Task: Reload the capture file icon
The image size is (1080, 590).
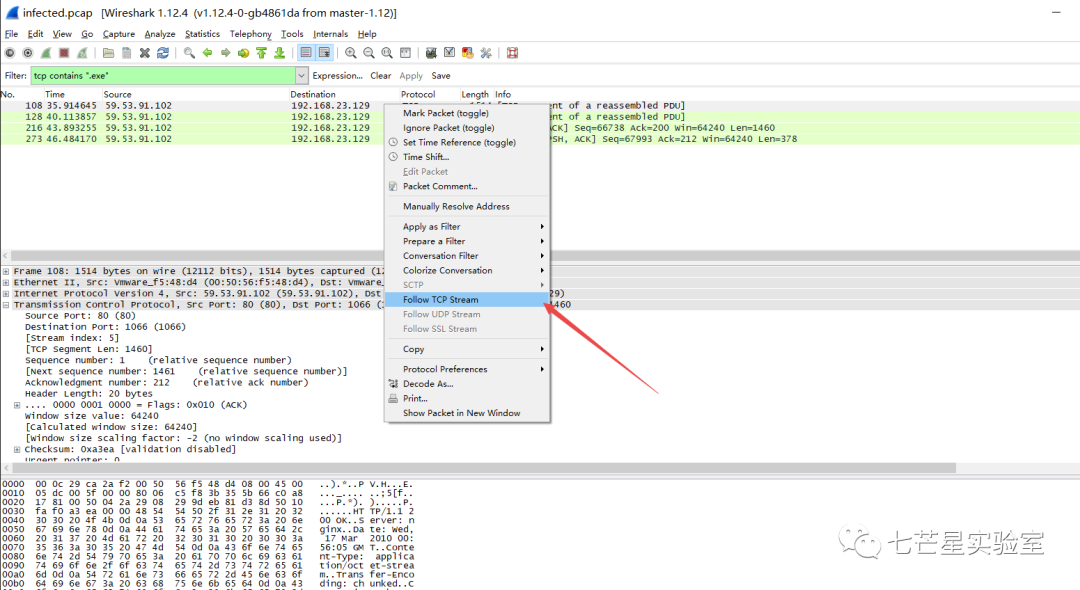Action: 163,53
